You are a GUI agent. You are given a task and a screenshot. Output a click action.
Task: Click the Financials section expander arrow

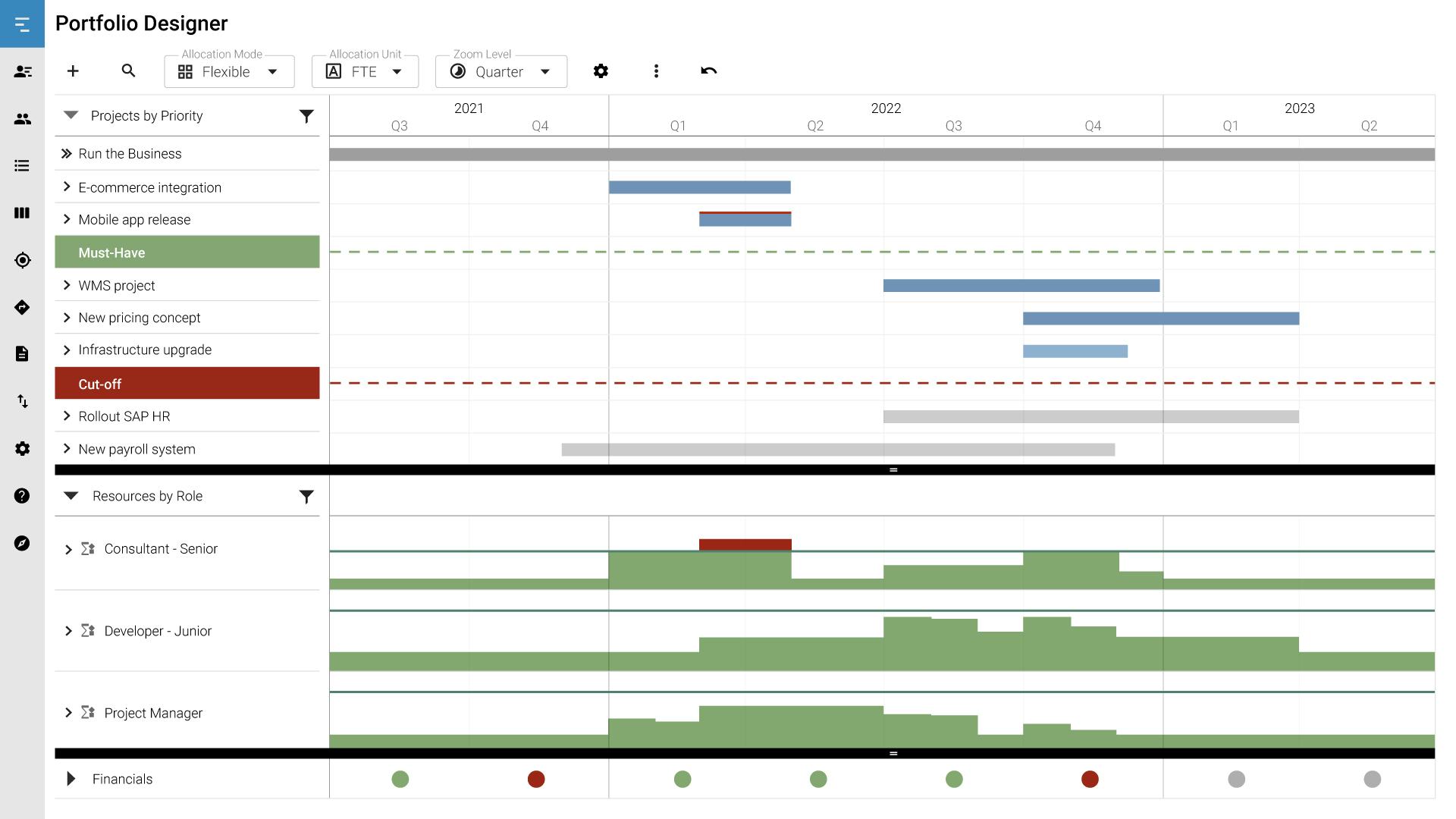point(70,779)
